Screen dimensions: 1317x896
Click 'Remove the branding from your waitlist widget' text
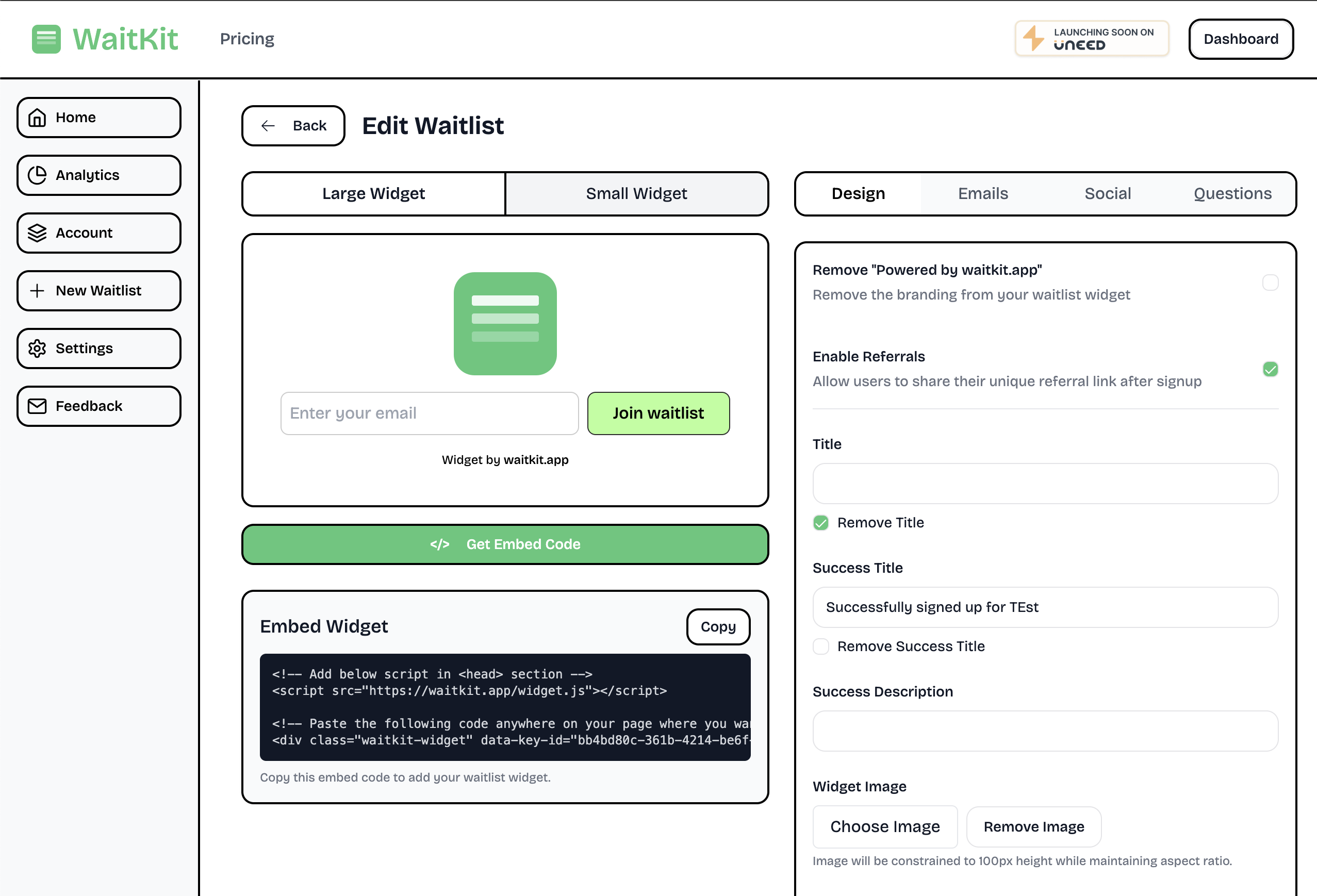pyautogui.click(x=971, y=295)
